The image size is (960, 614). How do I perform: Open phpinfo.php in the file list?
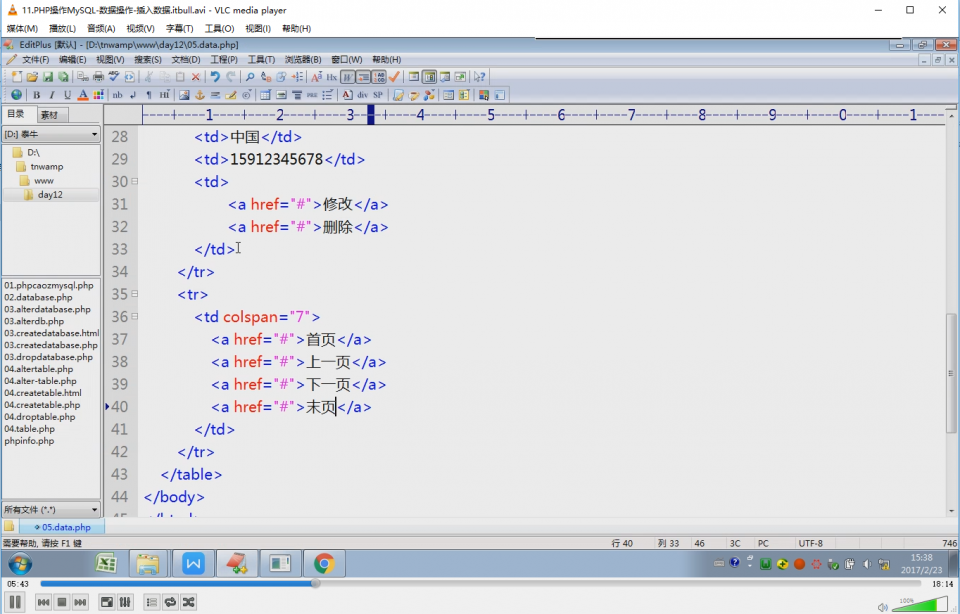pyautogui.click(x=29, y=441)
